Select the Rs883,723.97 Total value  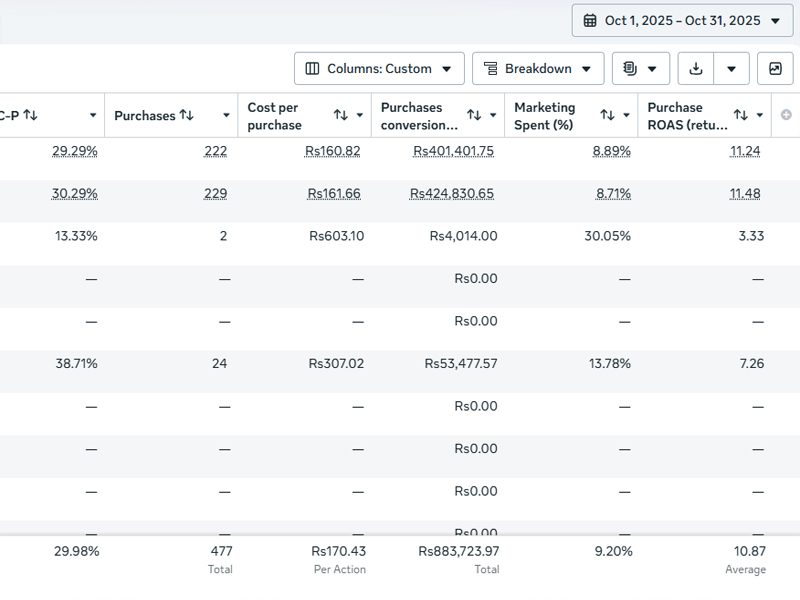(459, 552)
